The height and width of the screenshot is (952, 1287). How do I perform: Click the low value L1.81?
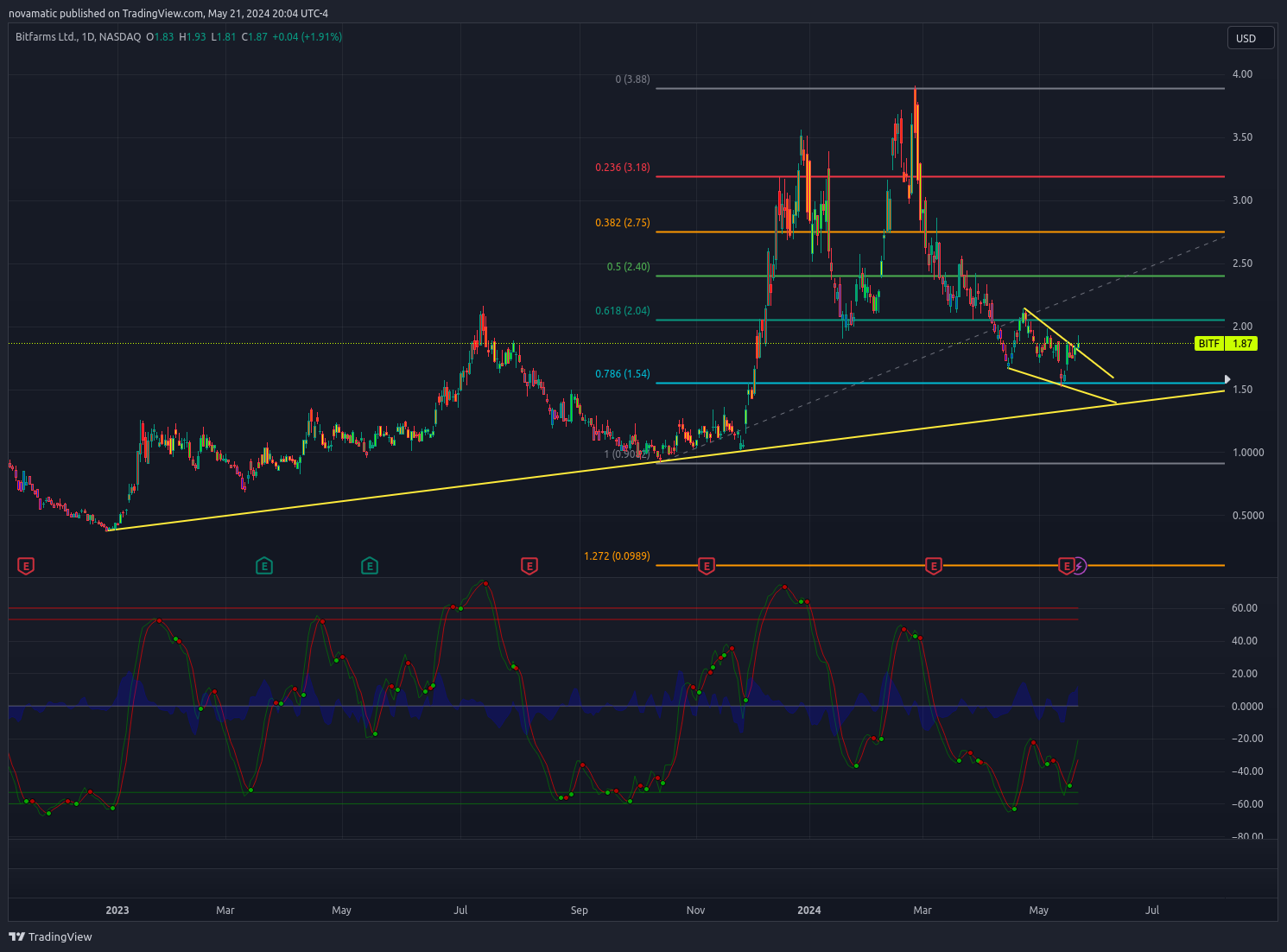point(224,37)
